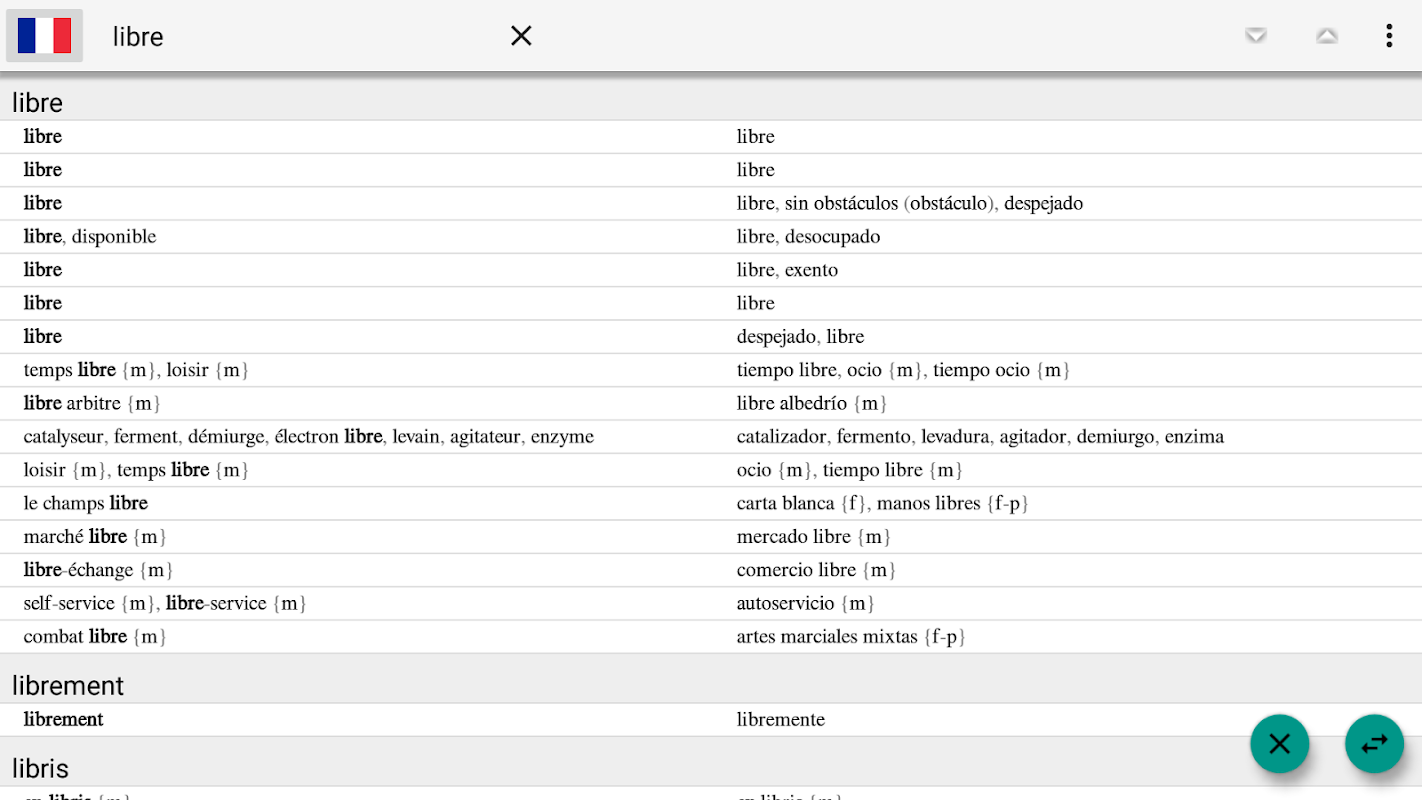Tap the translation "artes marciales mixtas {f-p}"
The height and width of the screenshot is (800, 1422).
(x=851, y=637)
